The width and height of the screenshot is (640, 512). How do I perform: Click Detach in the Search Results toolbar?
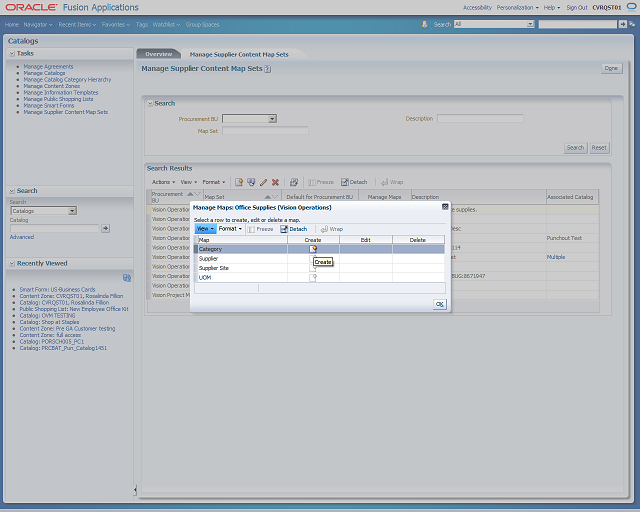pos(354,182)
